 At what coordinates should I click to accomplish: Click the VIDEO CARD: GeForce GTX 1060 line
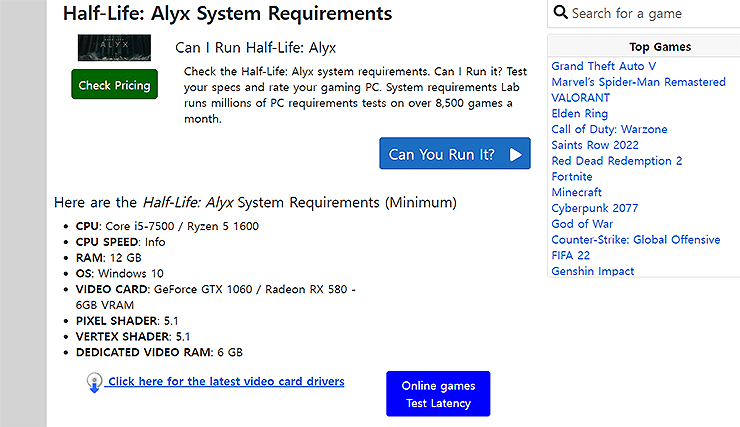[x=216, y=297]
